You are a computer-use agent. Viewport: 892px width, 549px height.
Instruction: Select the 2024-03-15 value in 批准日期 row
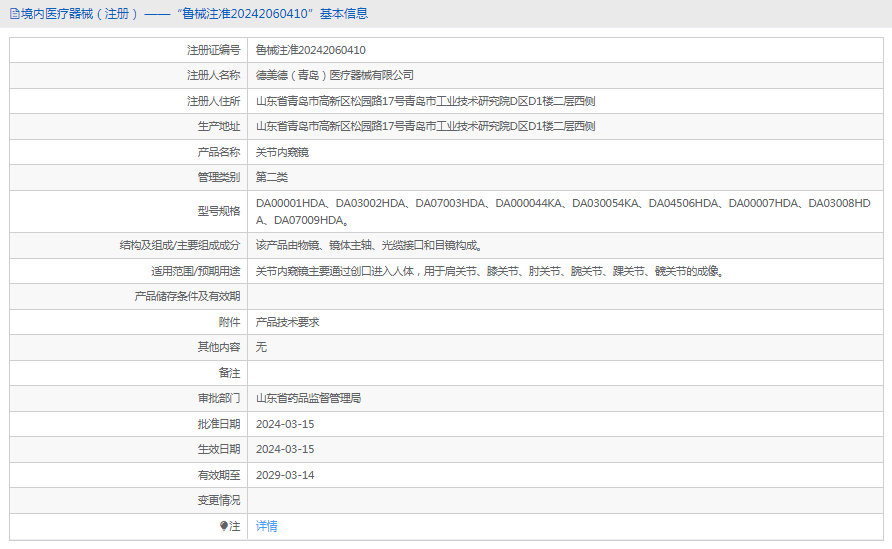[x=285, y=424]
